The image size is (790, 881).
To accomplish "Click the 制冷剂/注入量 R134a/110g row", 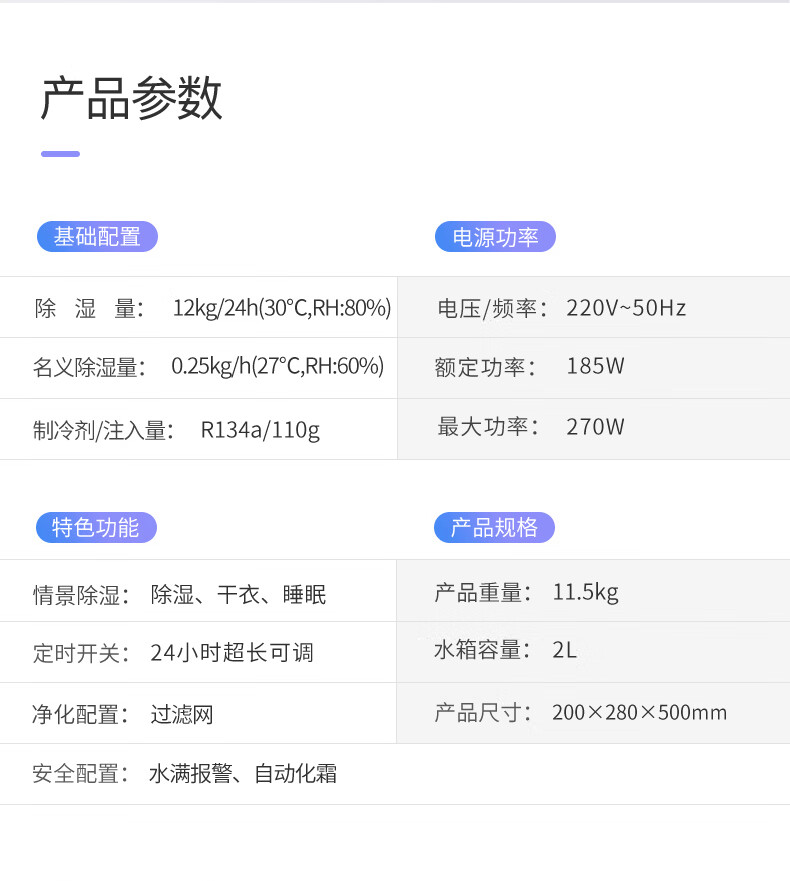I will click(198, 429).
